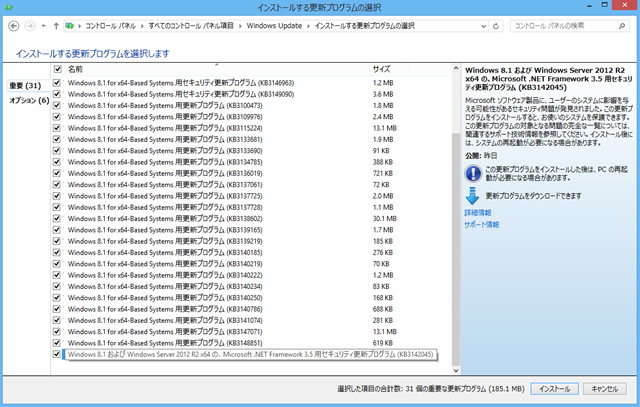This screenshot has height=407, width=640.
Task: Select the KB3140234 update row text
Action: [165, 287]
